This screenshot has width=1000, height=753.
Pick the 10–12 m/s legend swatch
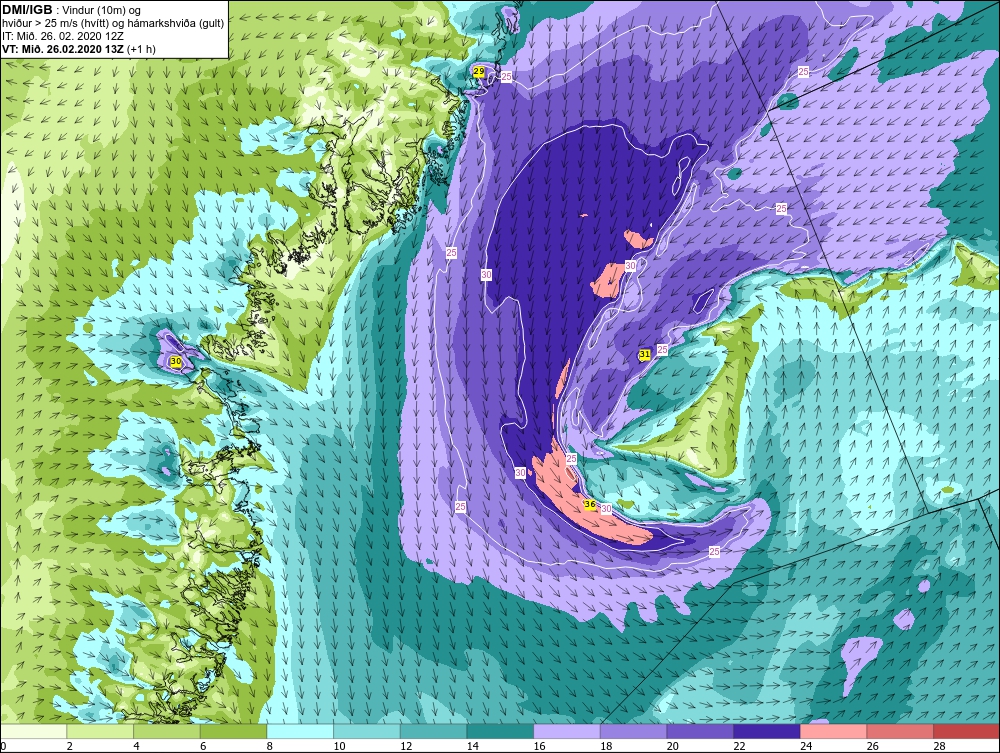(366, 731)
